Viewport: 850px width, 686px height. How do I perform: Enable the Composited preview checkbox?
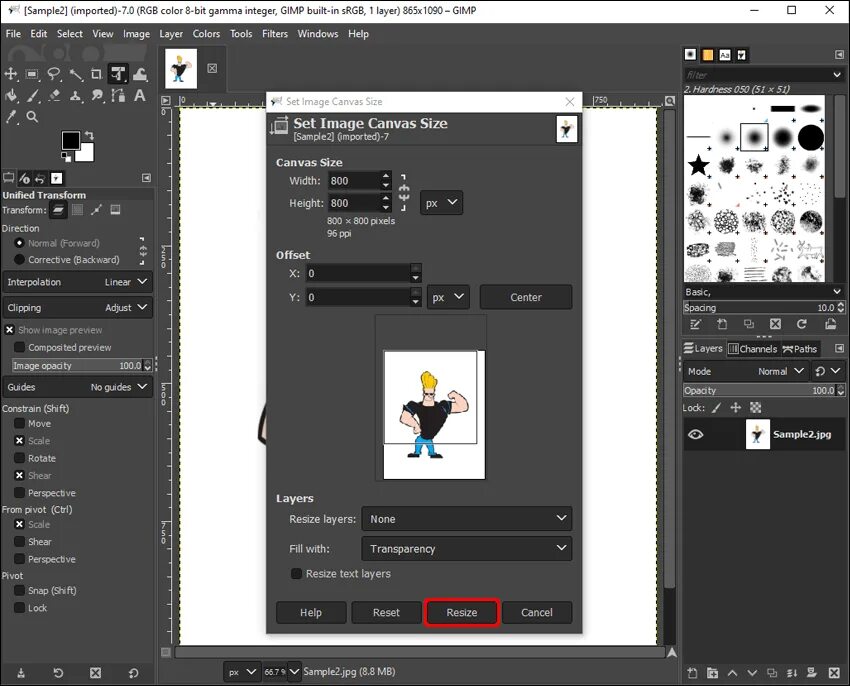coord(20,347)
